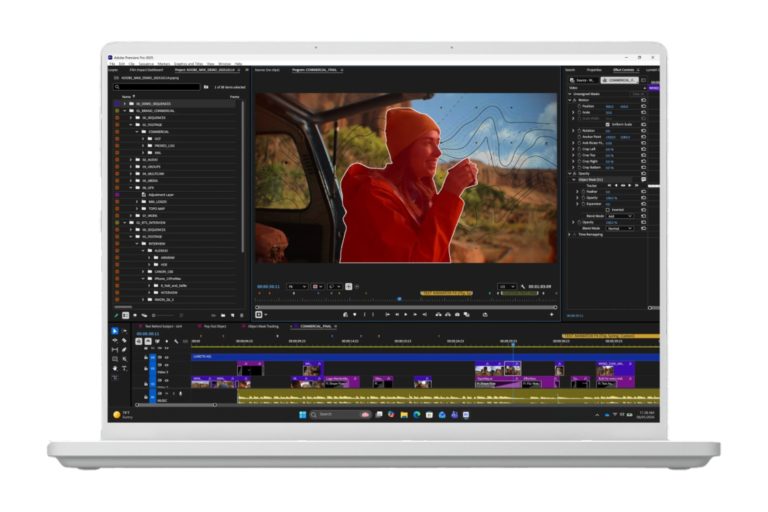768x512 pixels.
Task: Click the Play button in Program Monitor
Action: click(406, 315)
